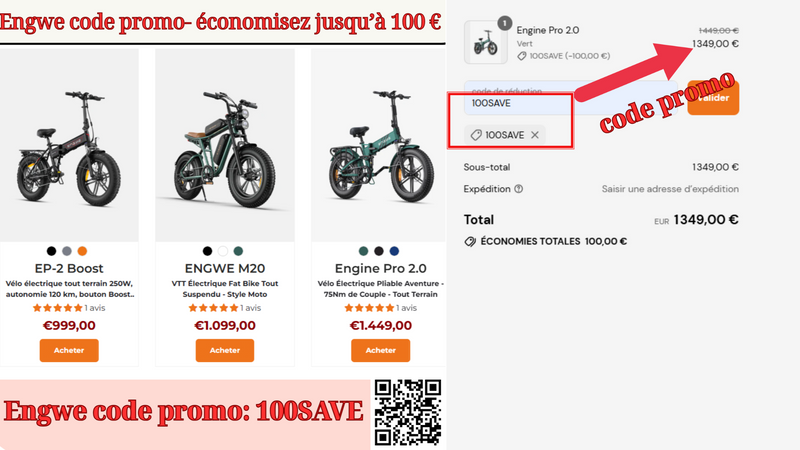Click Acheter under ENGWE M20
Image resolution: width=800 pixels, height=450 pixels.
point(224,351)
